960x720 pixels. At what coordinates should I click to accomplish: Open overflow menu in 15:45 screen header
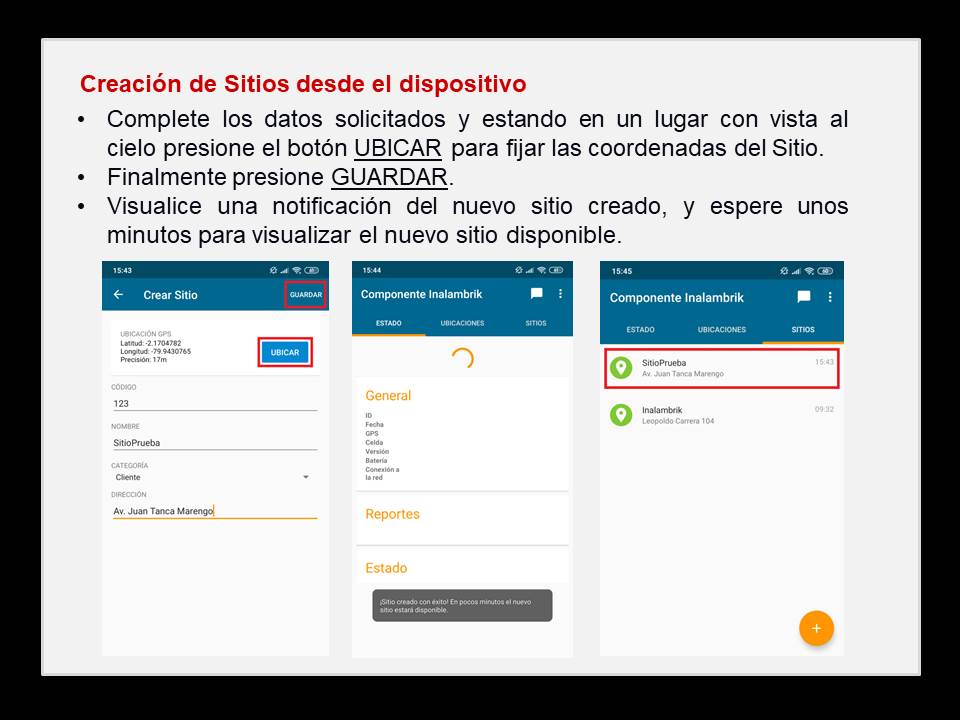[830, 297]
